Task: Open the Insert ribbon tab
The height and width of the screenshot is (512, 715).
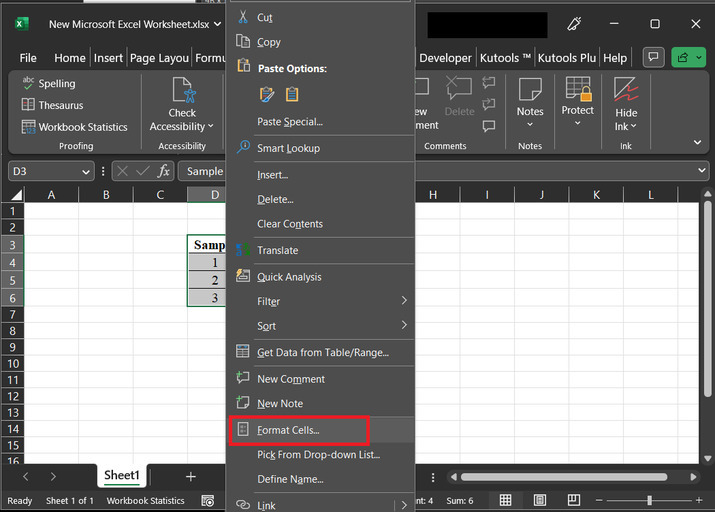Action: 109,58
